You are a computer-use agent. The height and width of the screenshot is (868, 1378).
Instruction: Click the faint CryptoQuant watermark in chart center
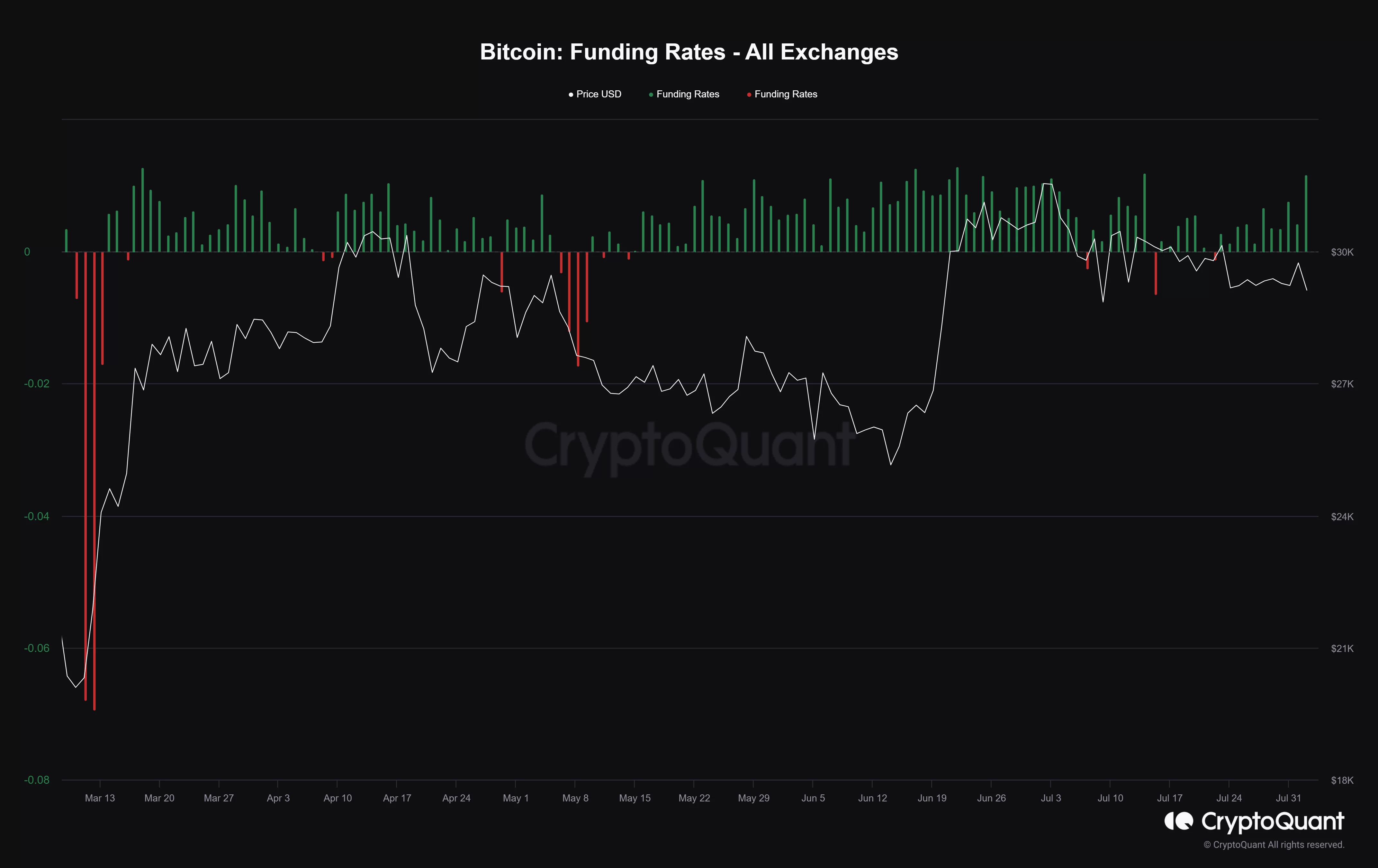[x=689, y=445]
